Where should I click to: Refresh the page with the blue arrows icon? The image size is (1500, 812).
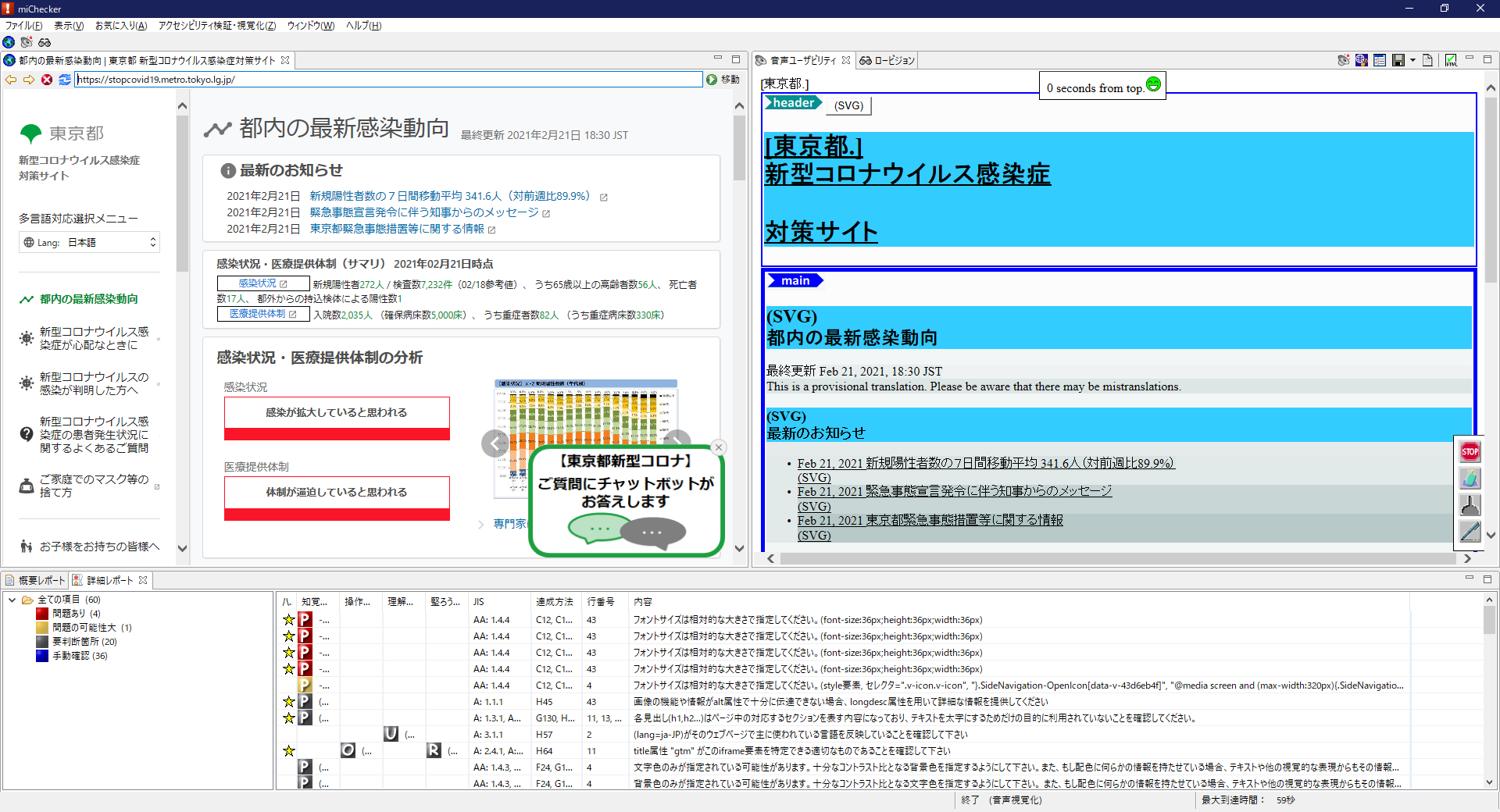[x=65, y=80]
